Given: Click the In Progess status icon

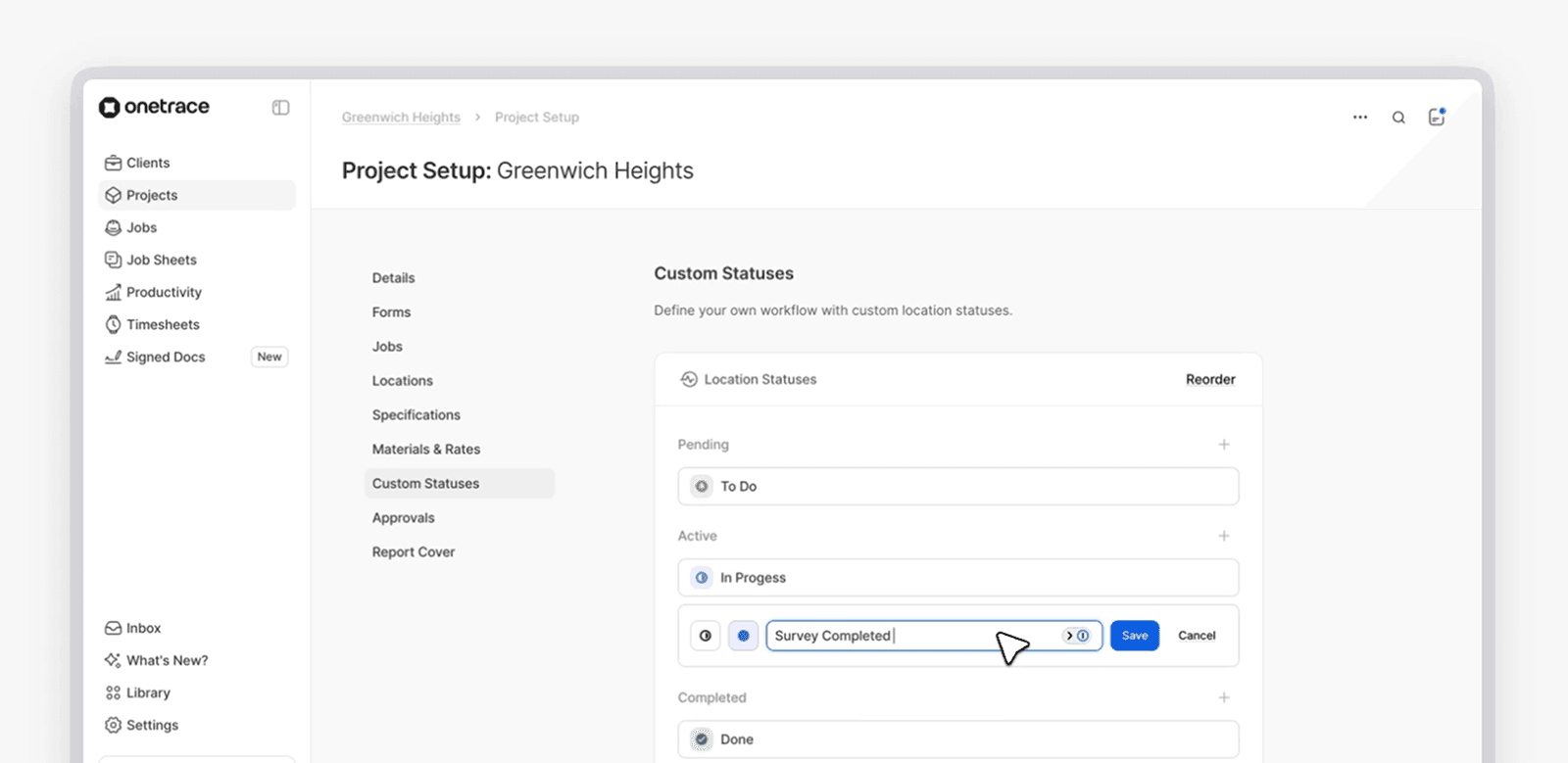Looking at the screenshot, I should click(x=702, y=578).
